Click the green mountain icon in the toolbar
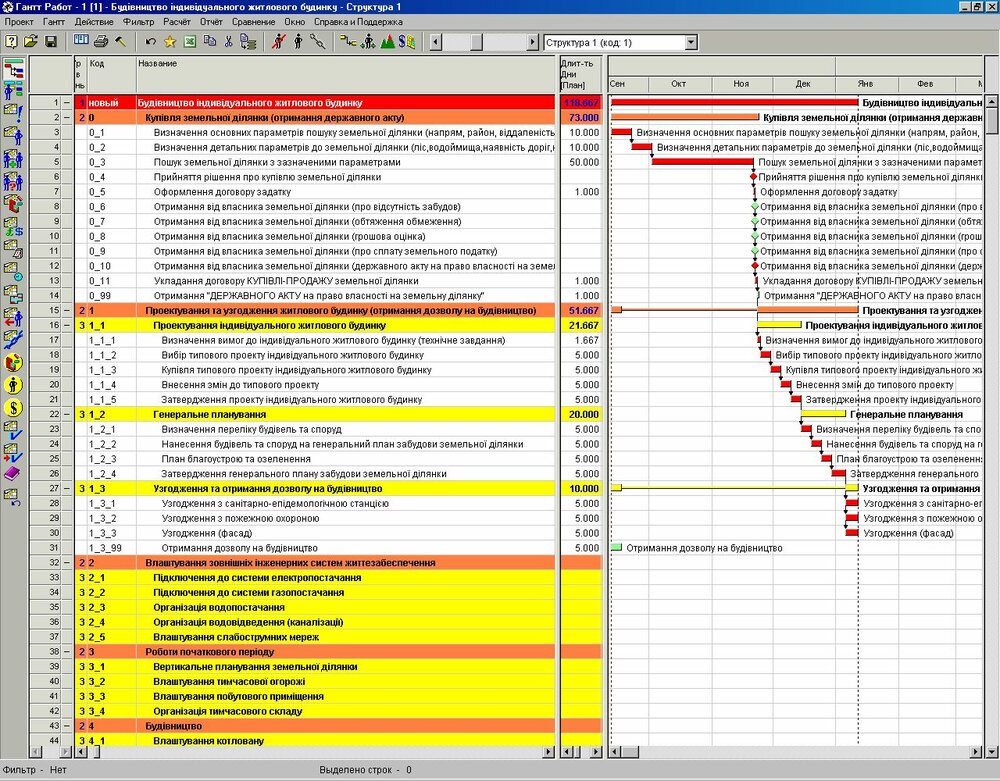 (x=386, y=42)
